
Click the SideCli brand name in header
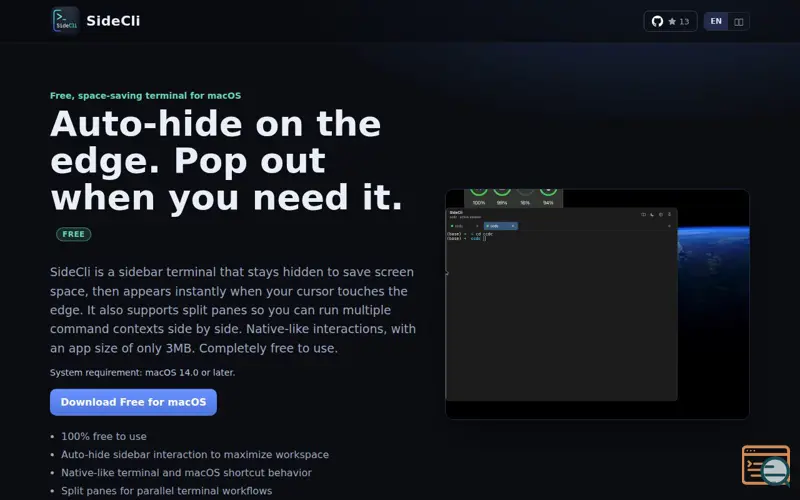coord(113,21)
